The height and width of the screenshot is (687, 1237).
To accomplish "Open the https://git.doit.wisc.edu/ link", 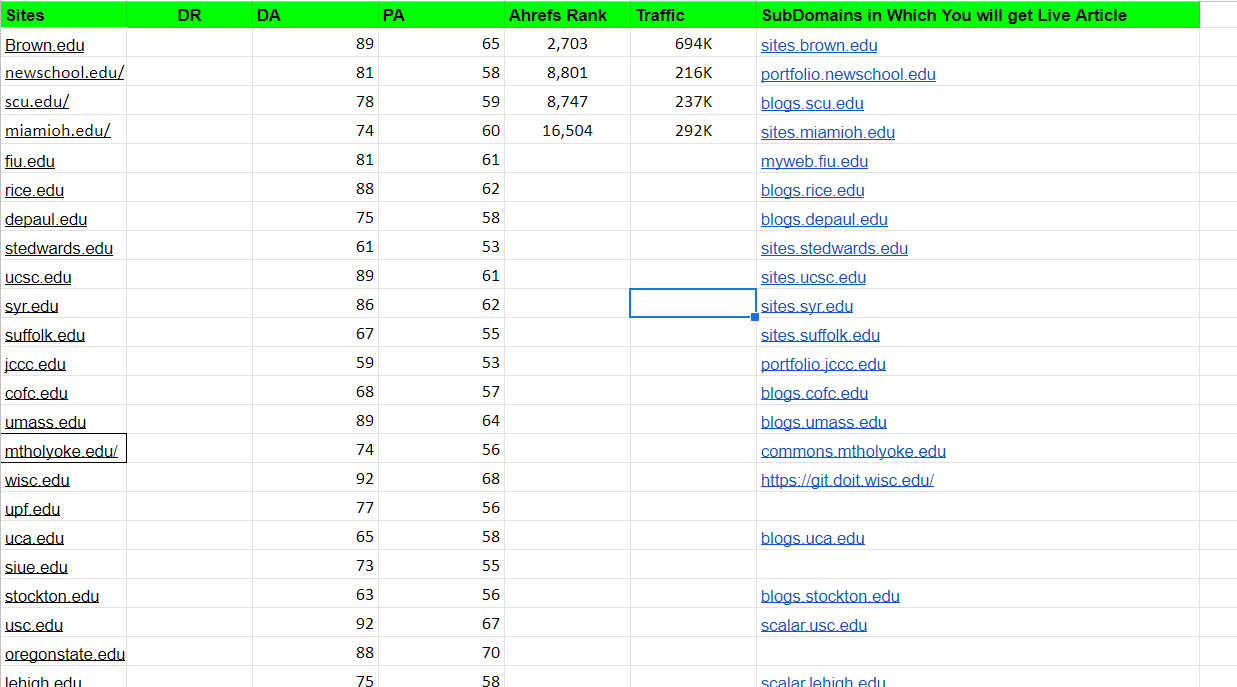I will tap(847, 480).
